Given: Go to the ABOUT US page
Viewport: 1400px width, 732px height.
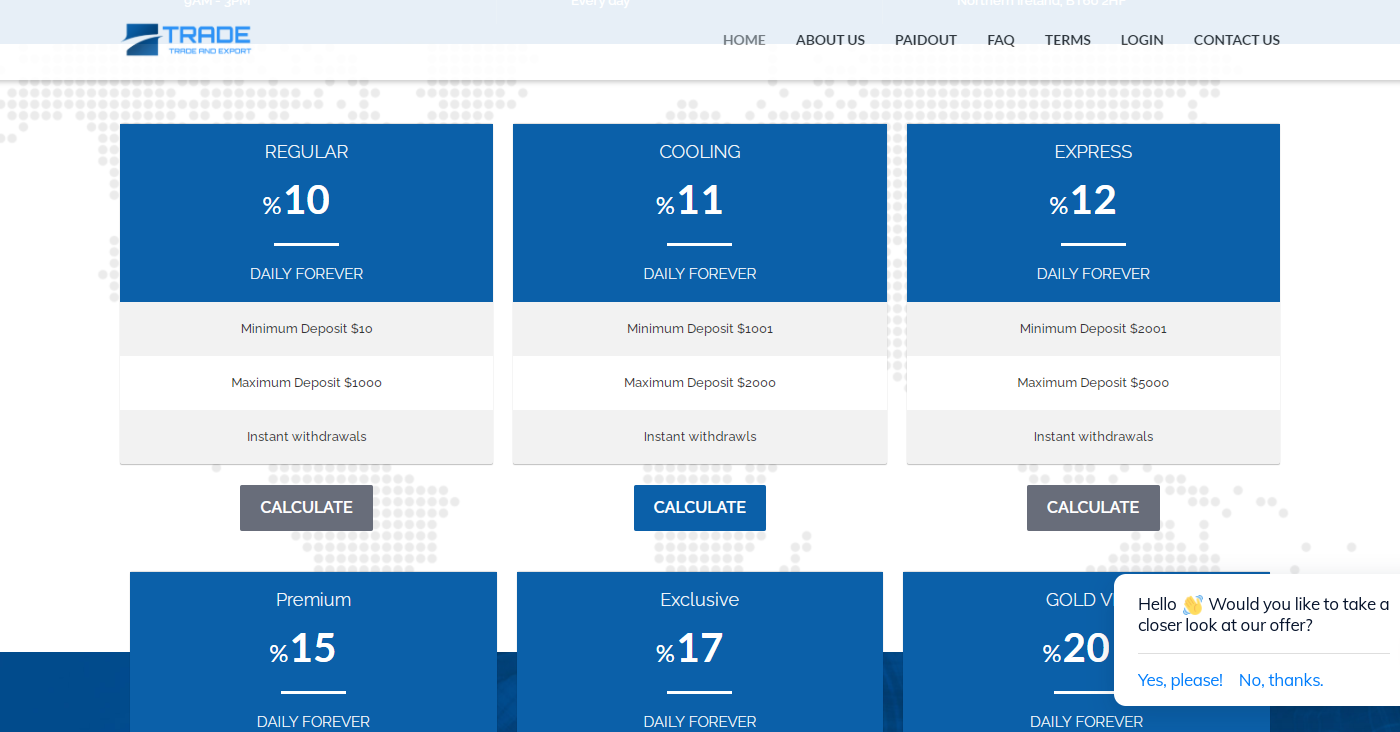Looking at the screenshot, I should 830,40.
